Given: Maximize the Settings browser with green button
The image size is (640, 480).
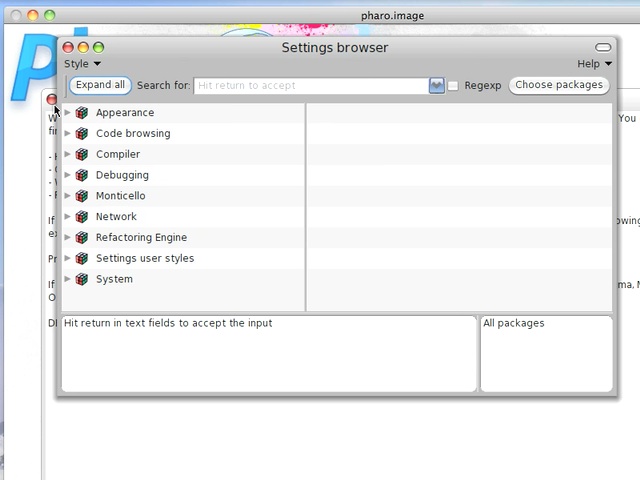Looking at the screenshot, I should 98,48.
